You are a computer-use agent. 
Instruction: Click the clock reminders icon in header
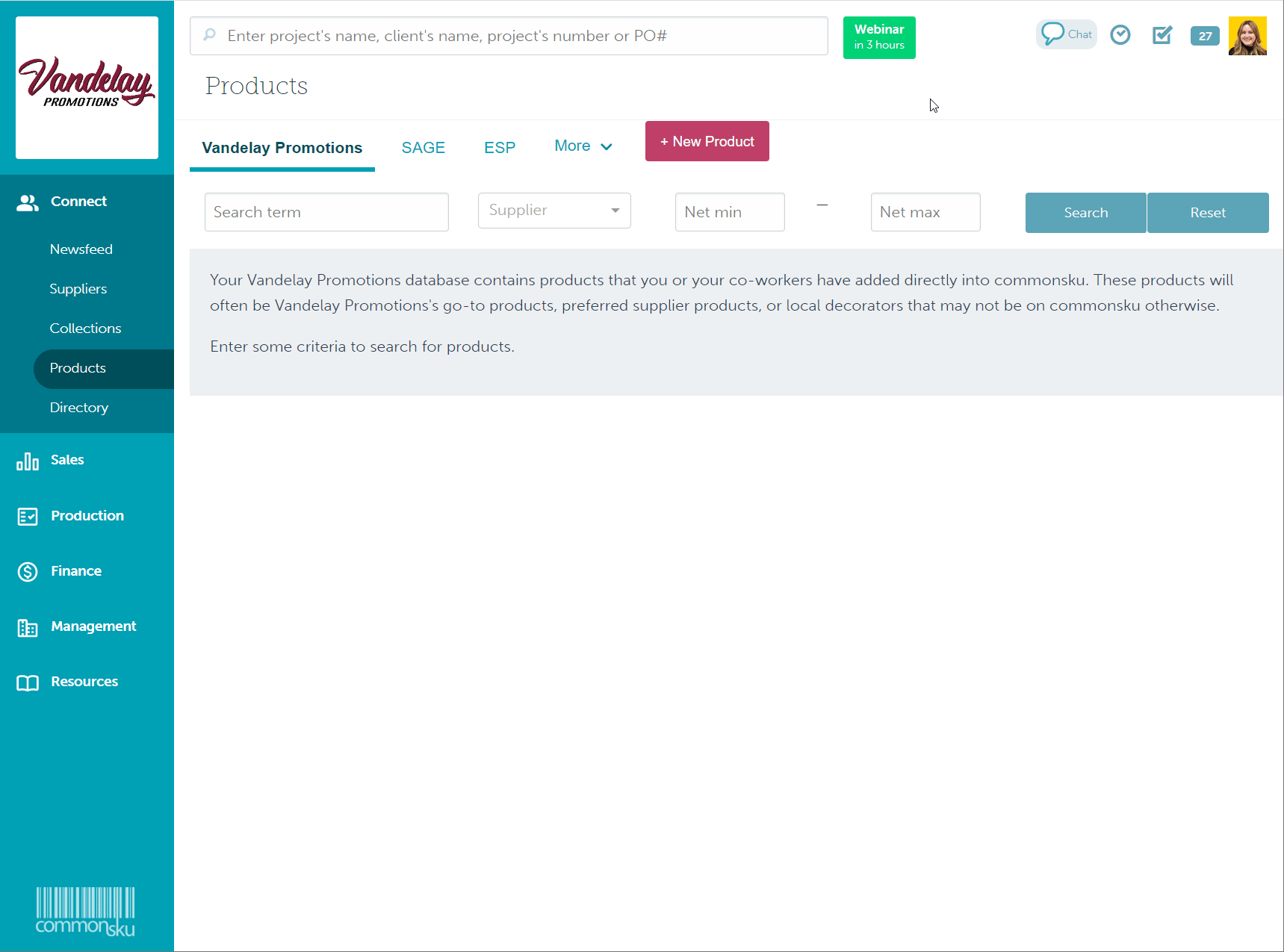pyautogui.click(x=1120, y=35)
